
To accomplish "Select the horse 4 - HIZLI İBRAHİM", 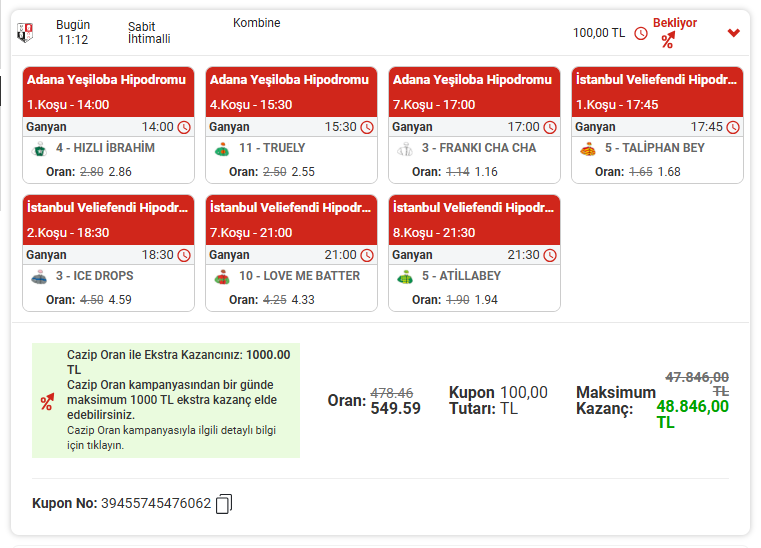I will [x=105, y=148].
